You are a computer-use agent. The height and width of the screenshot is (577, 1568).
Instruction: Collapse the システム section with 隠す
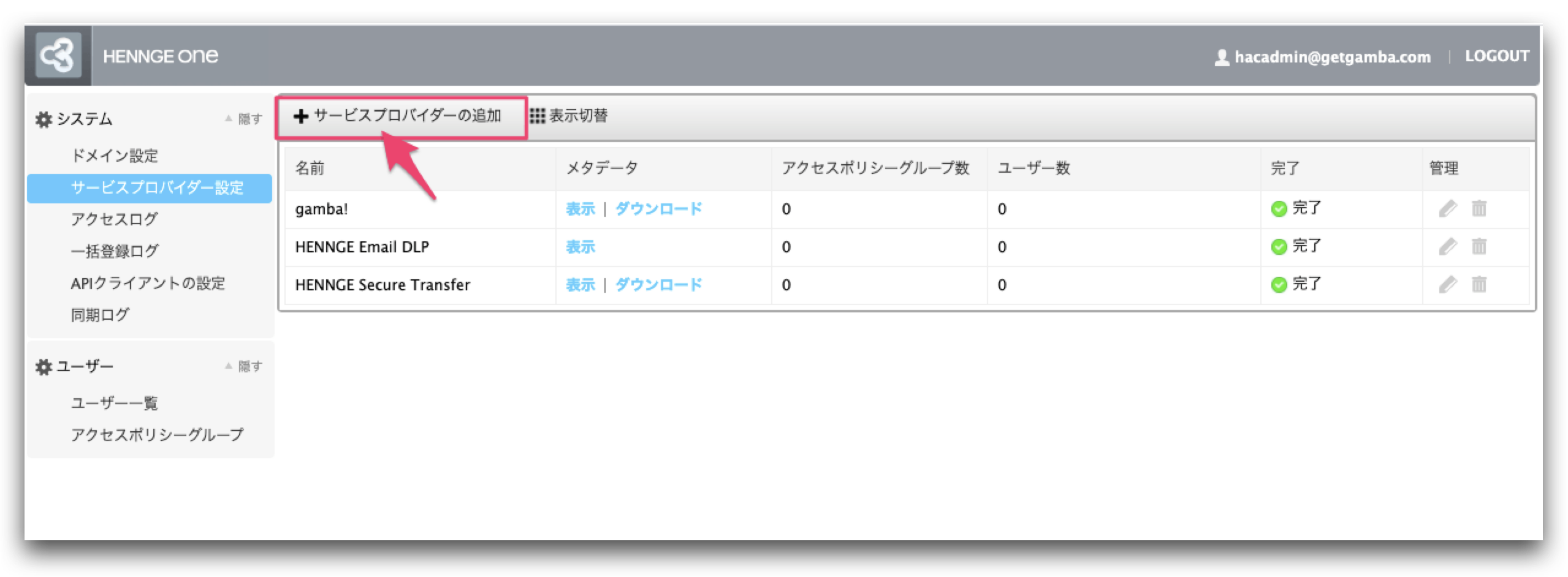click(244, 119)
